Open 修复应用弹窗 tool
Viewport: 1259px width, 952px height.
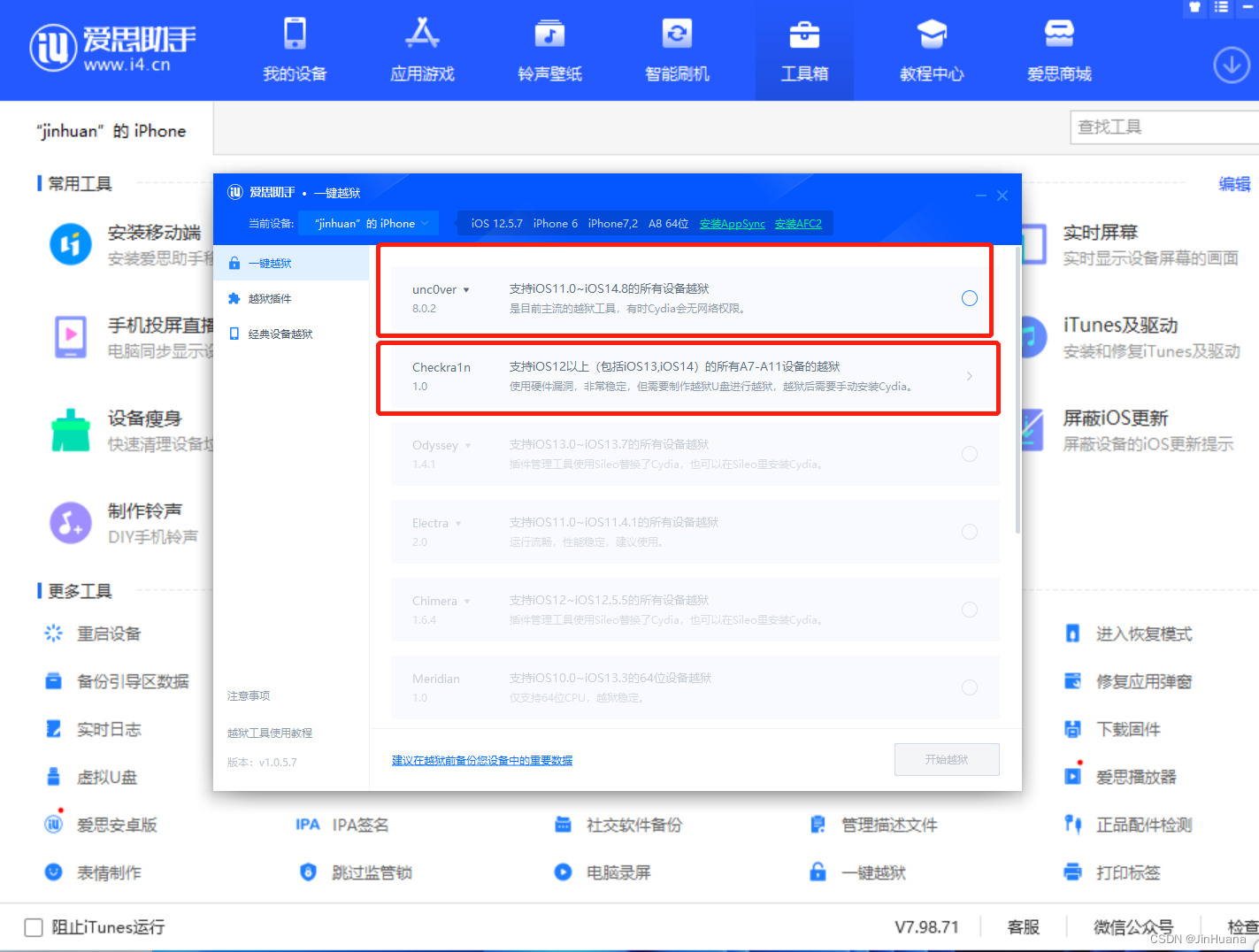[x=1128, y=681]
